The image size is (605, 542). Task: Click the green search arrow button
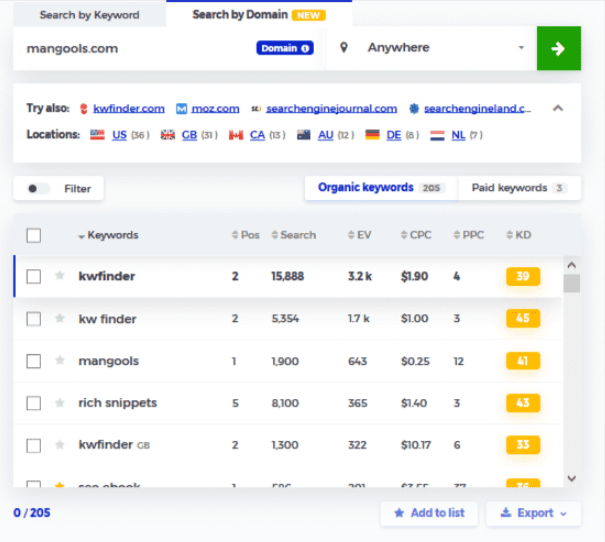(x=558, y=48)
